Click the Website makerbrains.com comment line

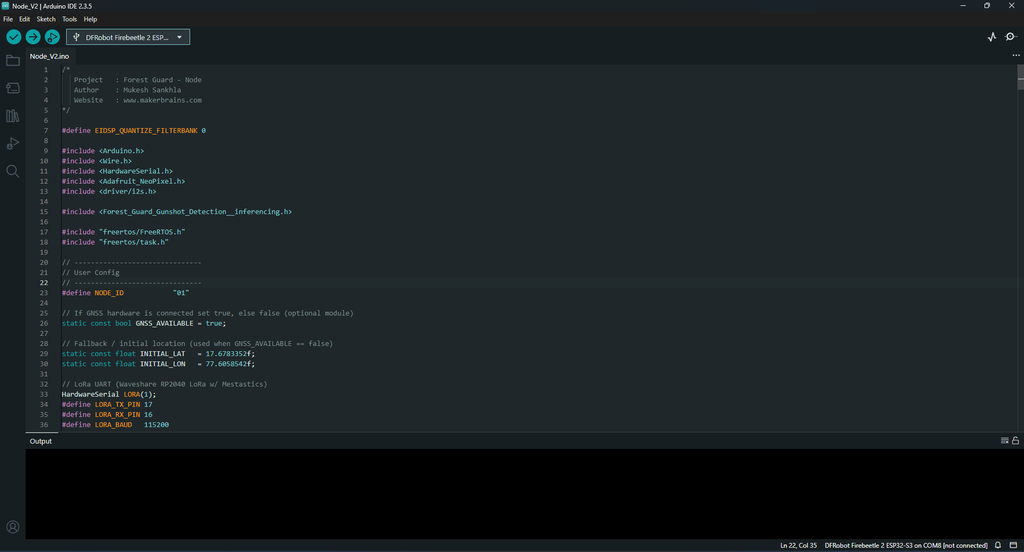pyautogui.click(x=138, y=101)
